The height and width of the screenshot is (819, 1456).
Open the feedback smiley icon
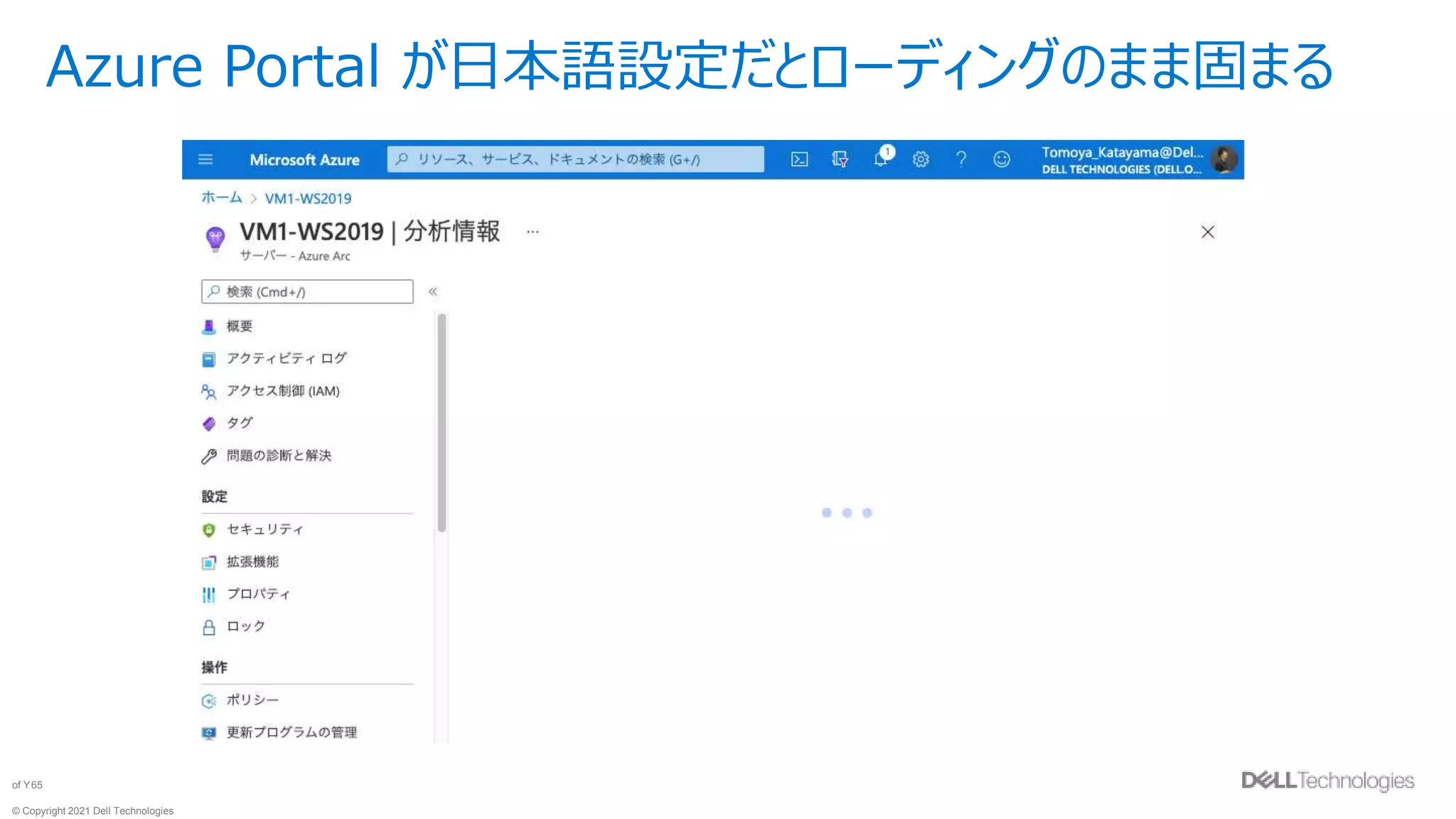pyautogui.click(x=1001, y=159)
